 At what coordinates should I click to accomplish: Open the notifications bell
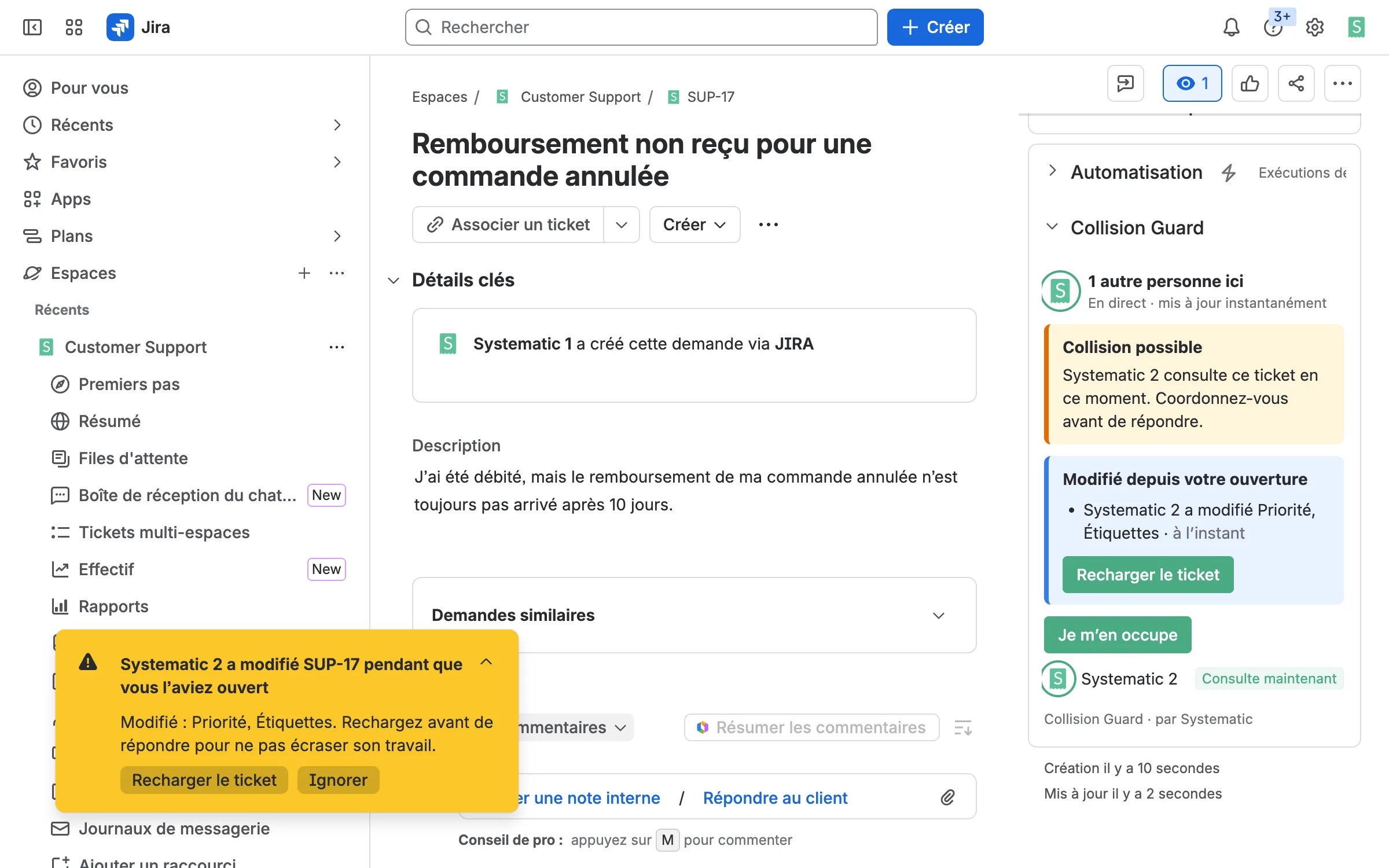[x=1231, y=27]
